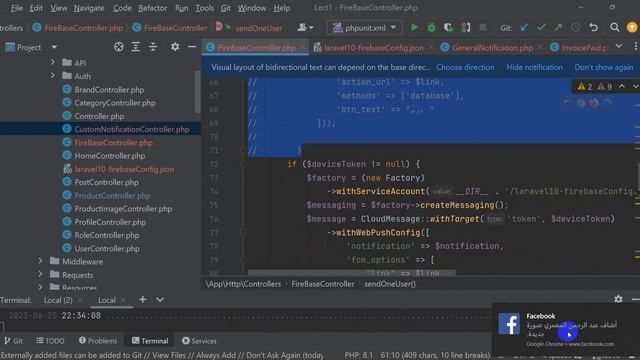
Task: Open UserController.php in project tree
Action: pyautogui.click(x=107, y=249)
